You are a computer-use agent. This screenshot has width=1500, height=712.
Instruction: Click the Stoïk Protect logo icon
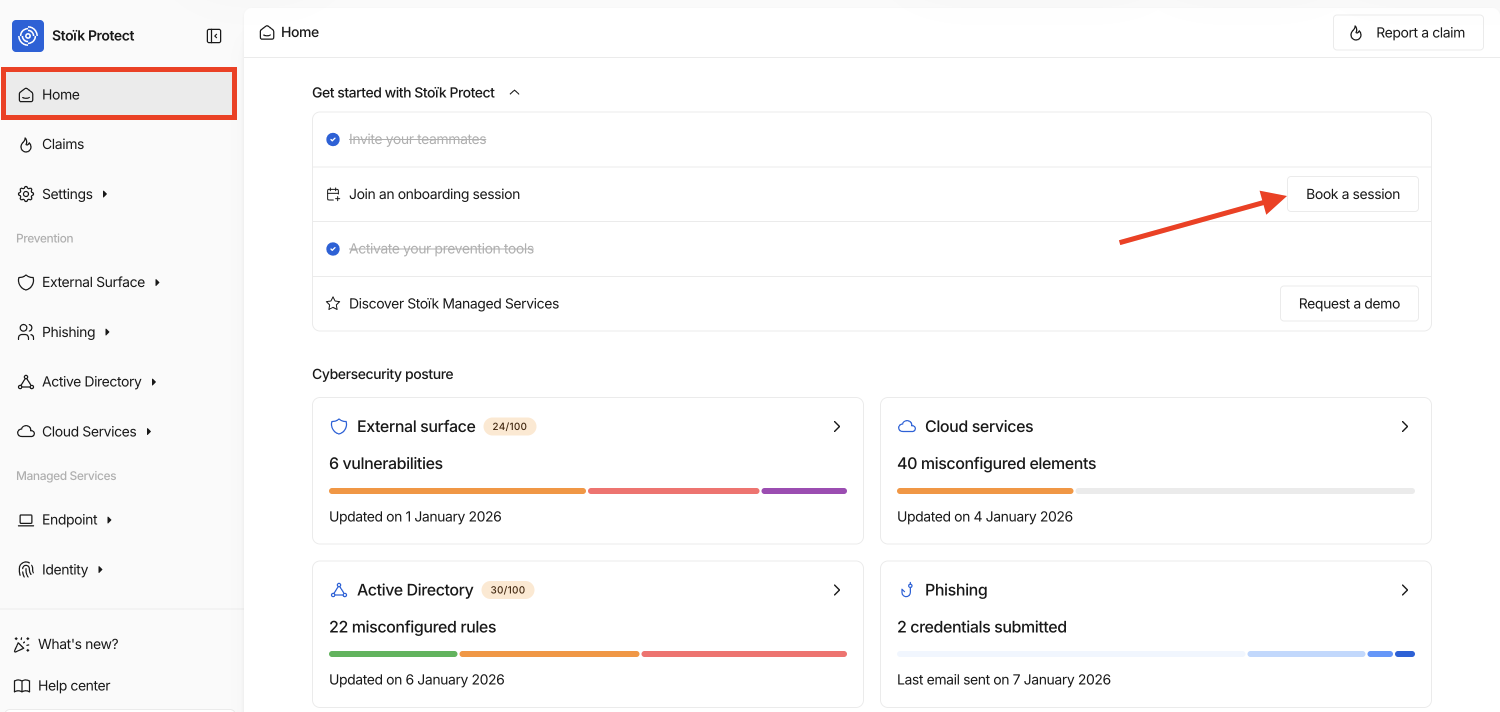coord(28,36)
